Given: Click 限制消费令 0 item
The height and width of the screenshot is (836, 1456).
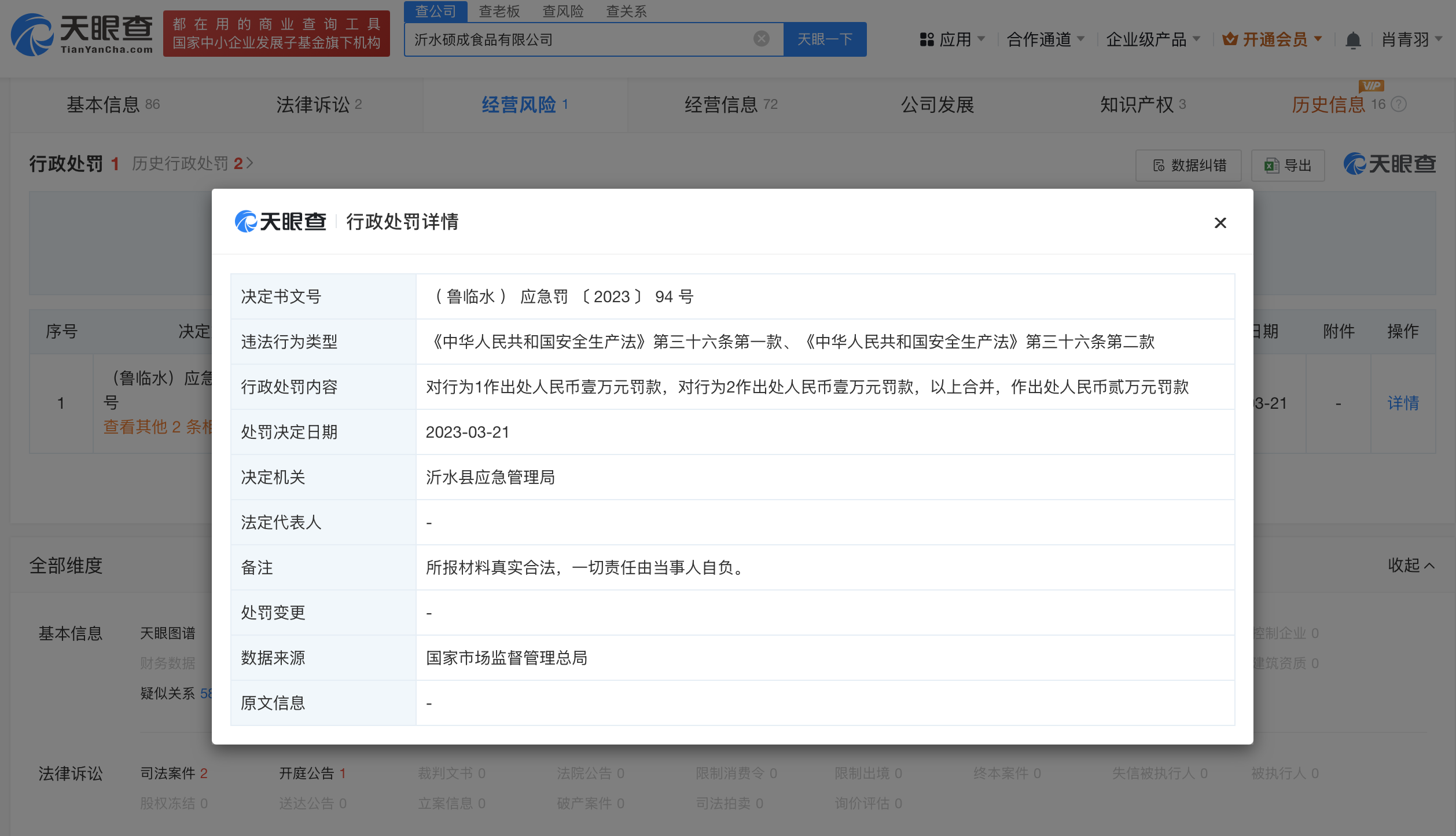Looking at the screenshot, I should click(x=736, y=773).
